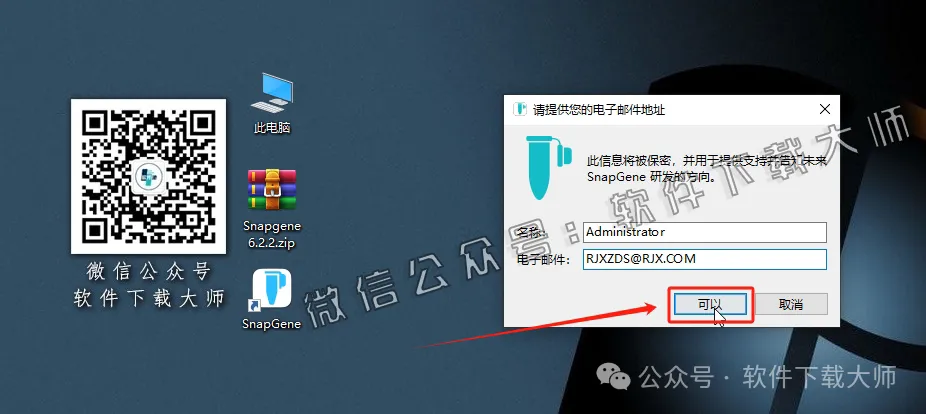Focus the 名称 field containing Administrator
The image size is (926, 414).
[705, 232]
